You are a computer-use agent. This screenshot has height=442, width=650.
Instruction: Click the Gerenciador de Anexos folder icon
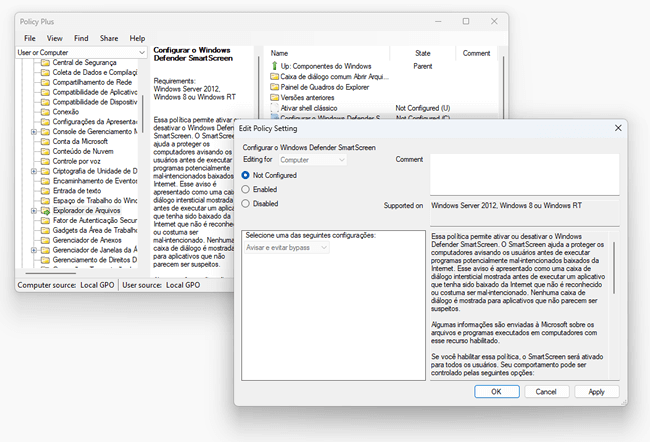click(x=46, y=240)
